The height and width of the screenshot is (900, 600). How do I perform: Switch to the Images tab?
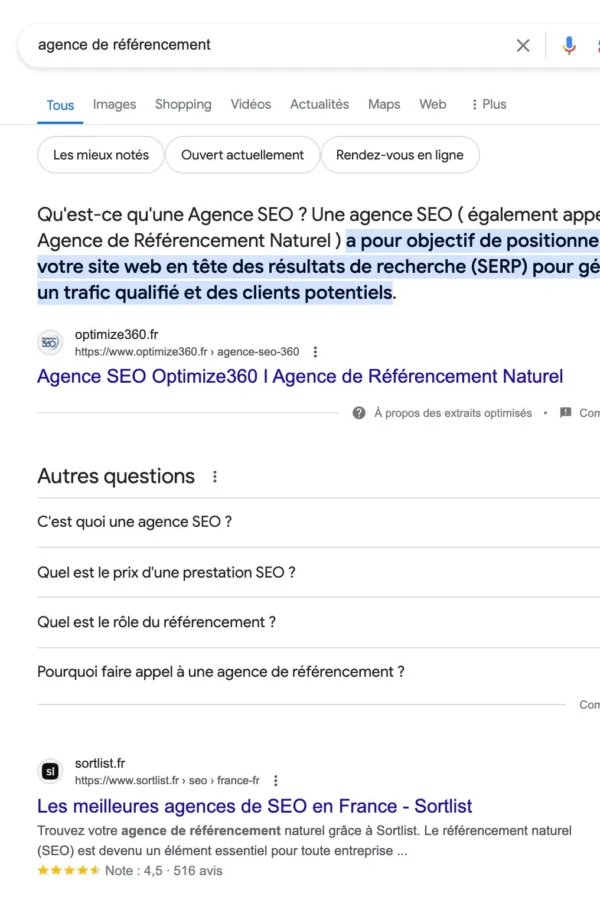(114, 104)
